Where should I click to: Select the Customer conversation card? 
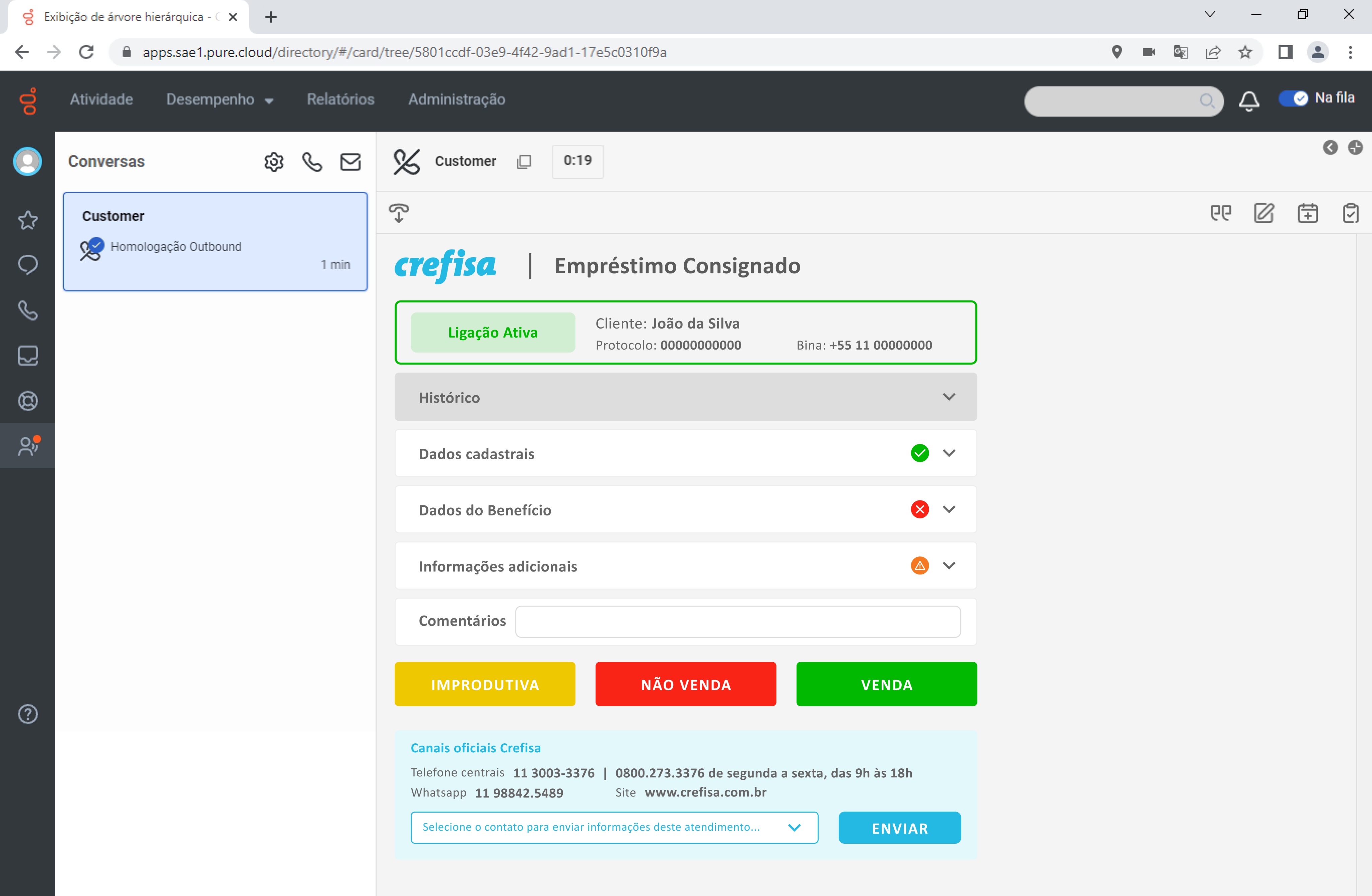coord(215,242)
